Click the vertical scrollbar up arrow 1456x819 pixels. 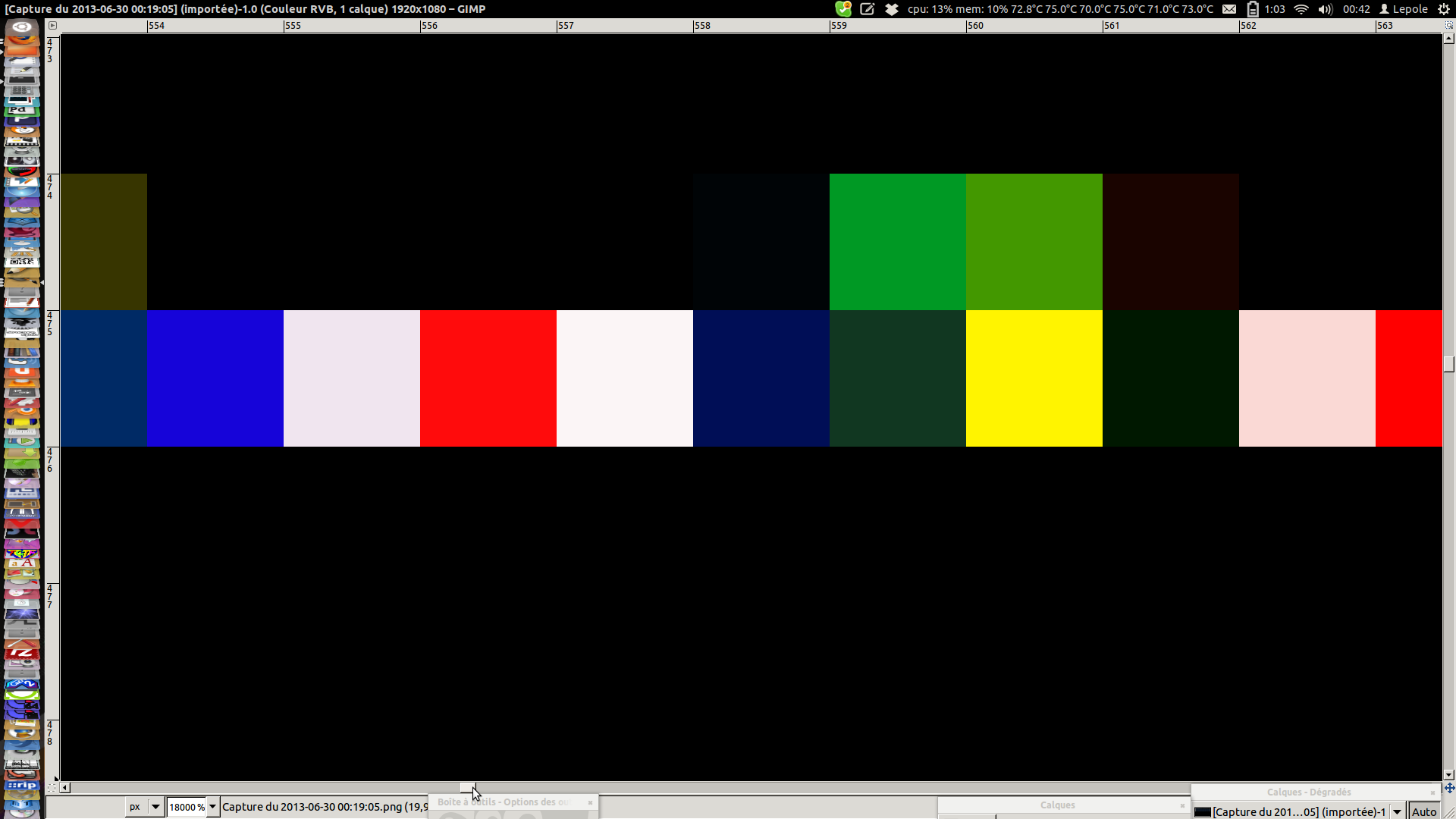pos(1449,39)
